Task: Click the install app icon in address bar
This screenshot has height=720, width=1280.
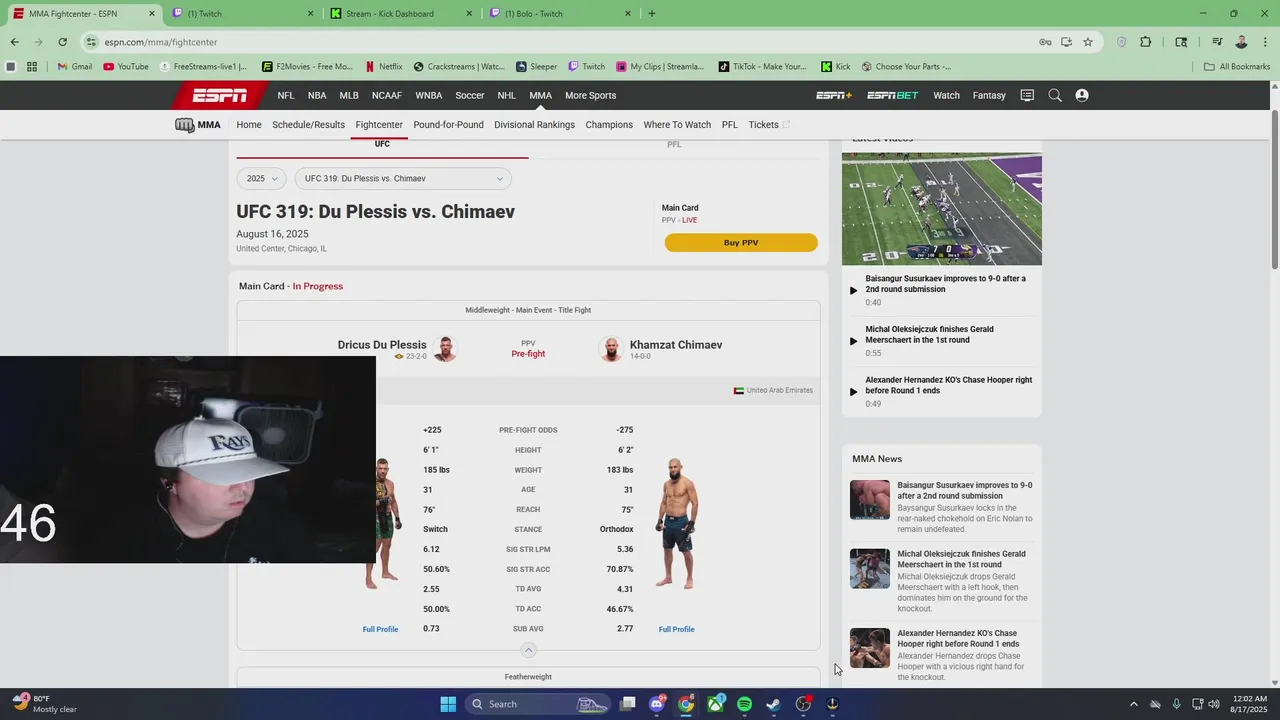Action: coord(1066,42)
